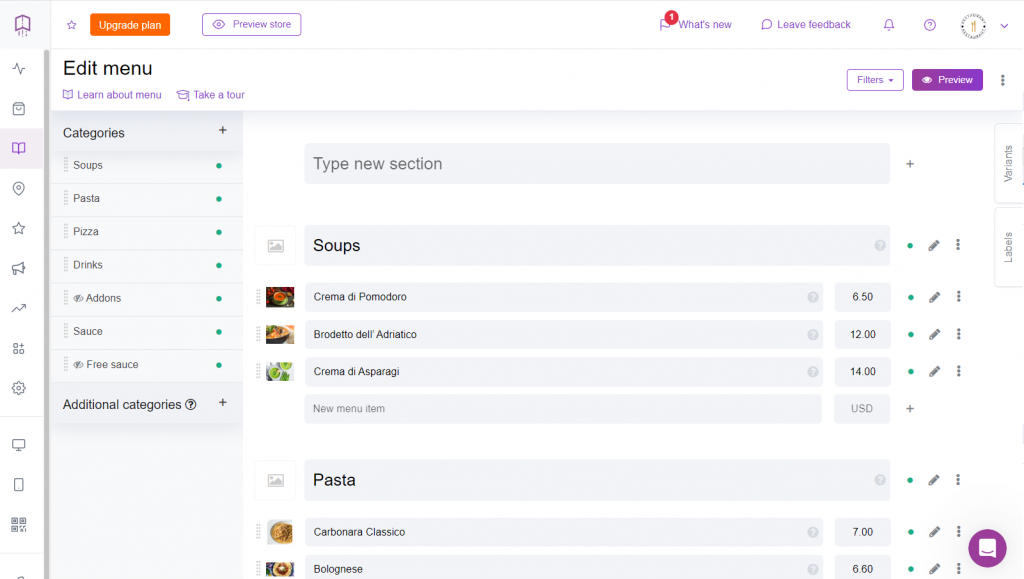Click the notification bell icon
Image resolution: width=1024 pixels, height=579 pixels.
[x=888, y=24]
